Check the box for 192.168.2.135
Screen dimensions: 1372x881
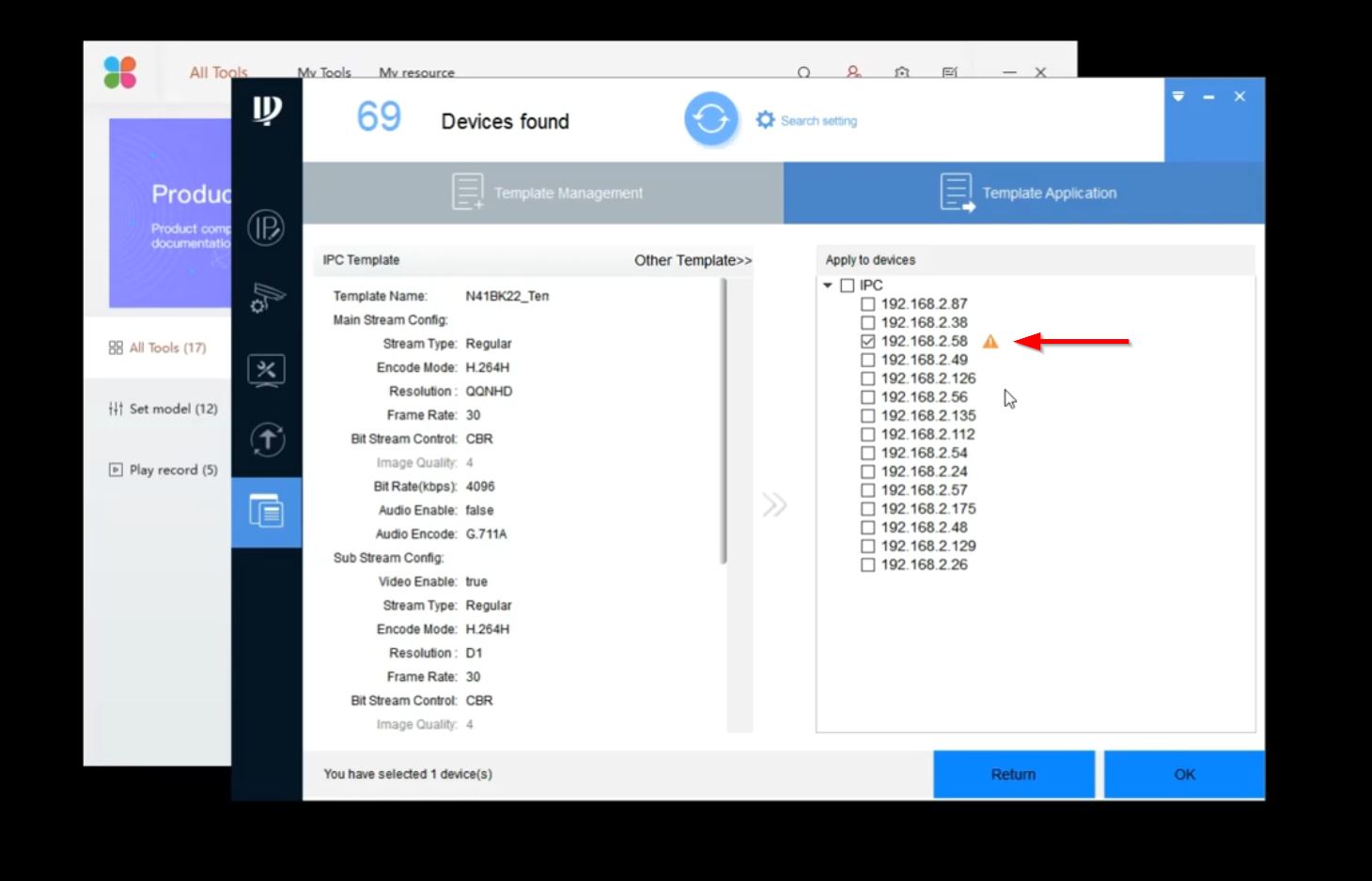tap(867, 416)
